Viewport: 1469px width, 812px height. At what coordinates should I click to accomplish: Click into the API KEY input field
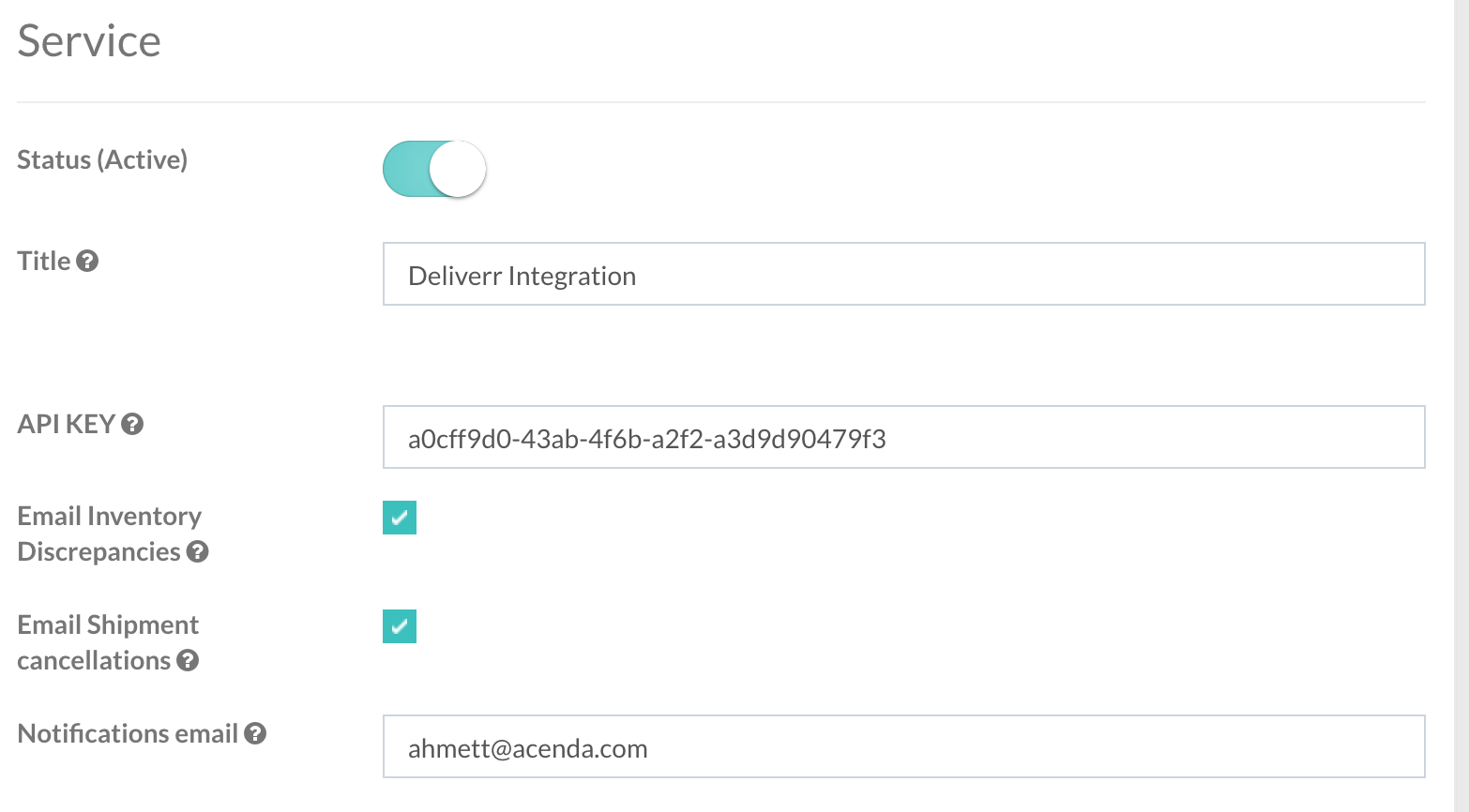click(x=904, y=437)
